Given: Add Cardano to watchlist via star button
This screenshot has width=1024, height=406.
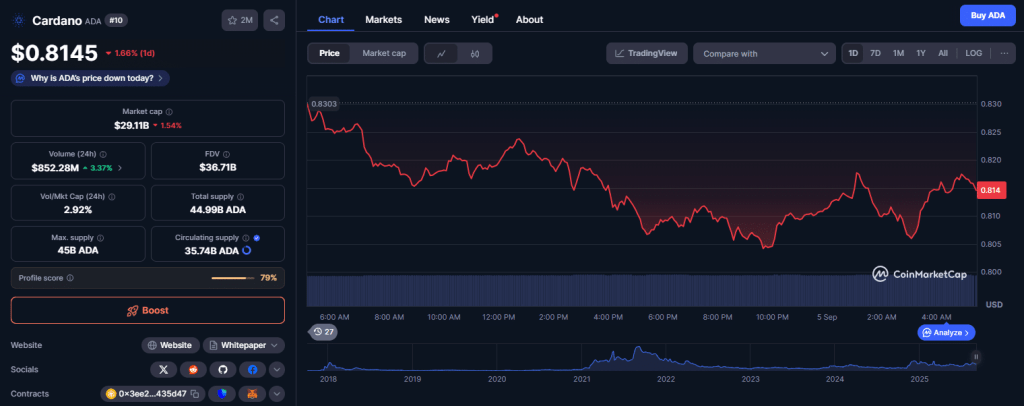Looking at the screenshot, I should pos(240,20).
